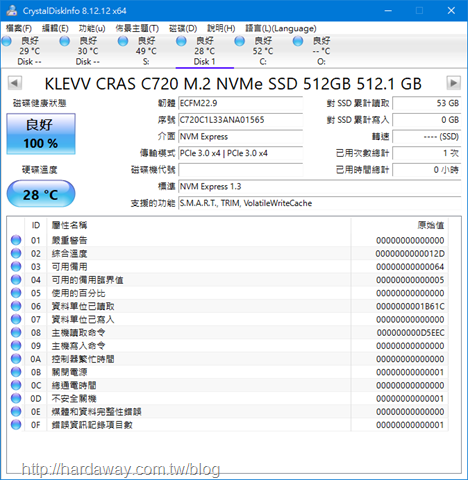468x480 pixels.
Task: Select raw value 0000000000005
Action: [x=410, y=280]
